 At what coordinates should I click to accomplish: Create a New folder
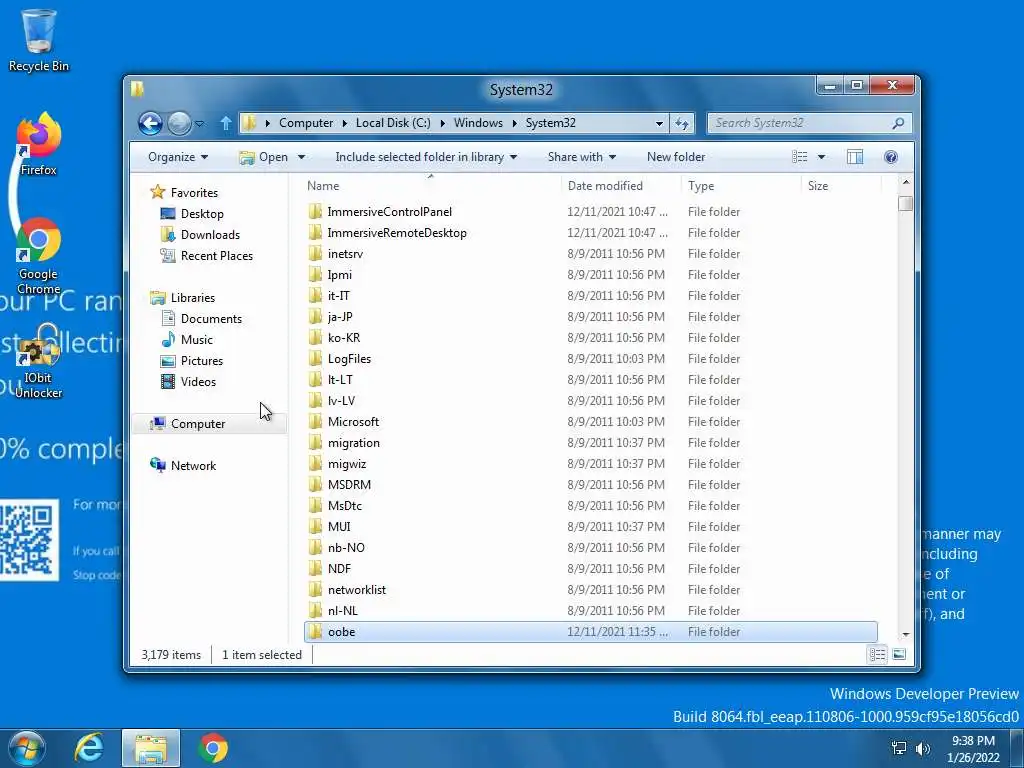[676, 157]
